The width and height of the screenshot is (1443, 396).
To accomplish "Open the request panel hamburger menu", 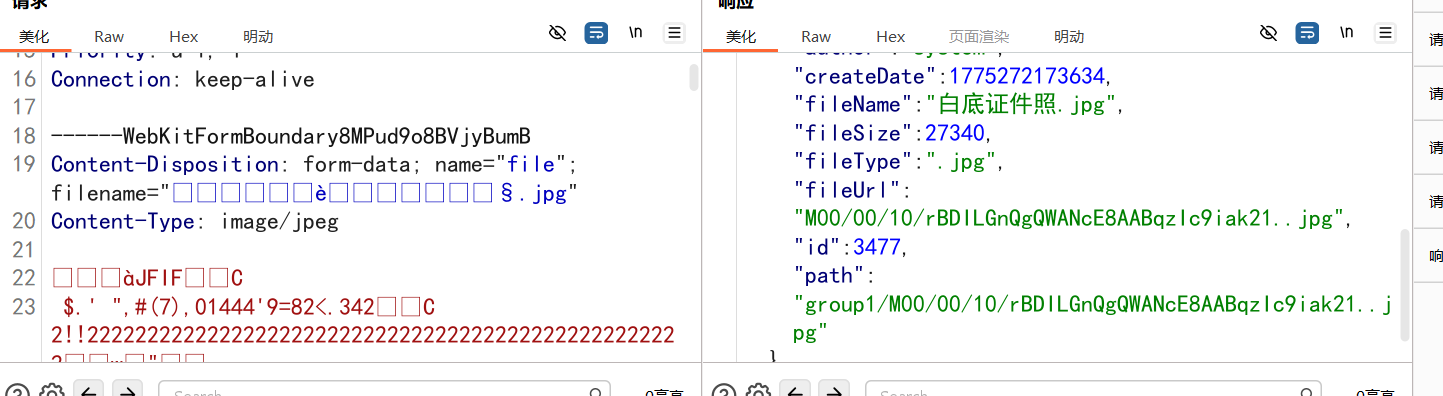I will click(675, 33).
